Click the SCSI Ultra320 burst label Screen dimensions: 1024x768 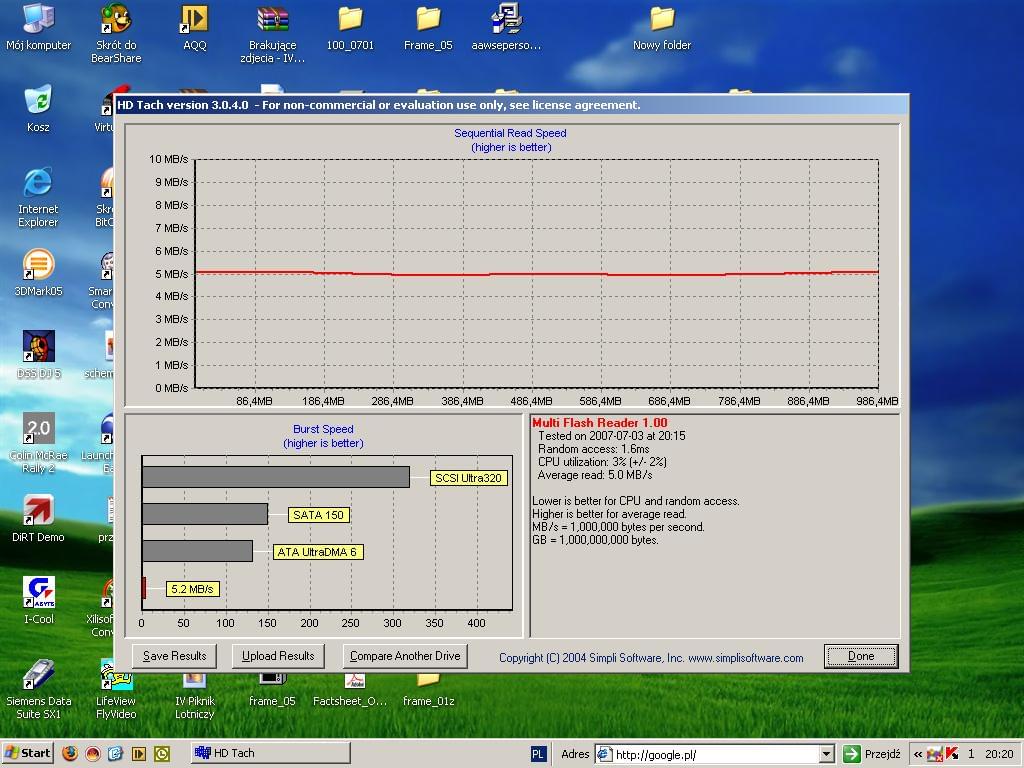point(468,478)
